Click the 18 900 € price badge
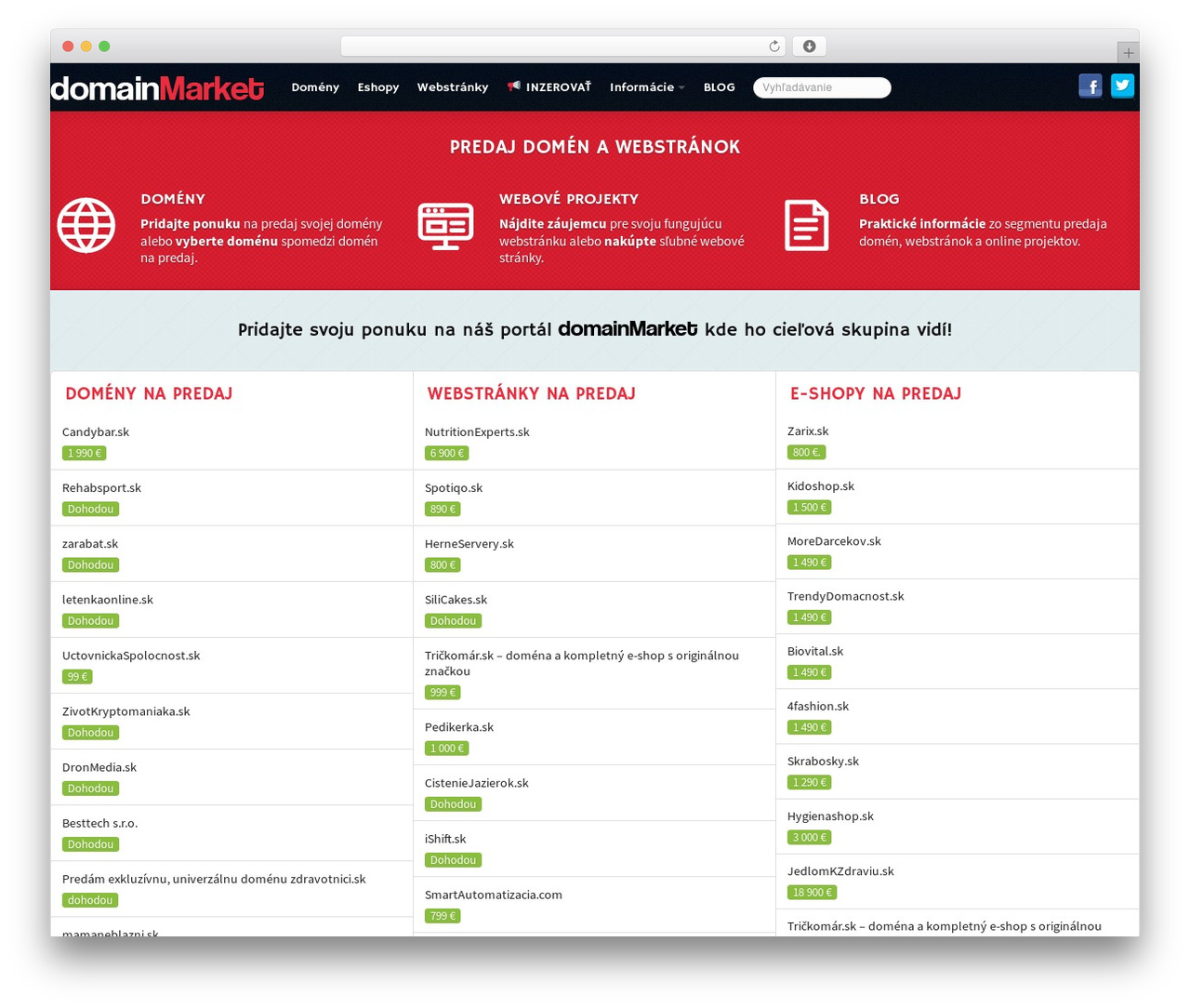The height and width of the screenshot is (1008, 1190). click(x=812, y=893)
